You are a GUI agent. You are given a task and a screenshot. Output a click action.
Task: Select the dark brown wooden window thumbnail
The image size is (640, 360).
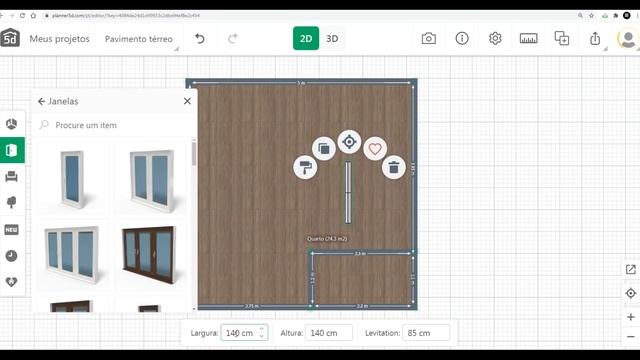click(150, 254)
